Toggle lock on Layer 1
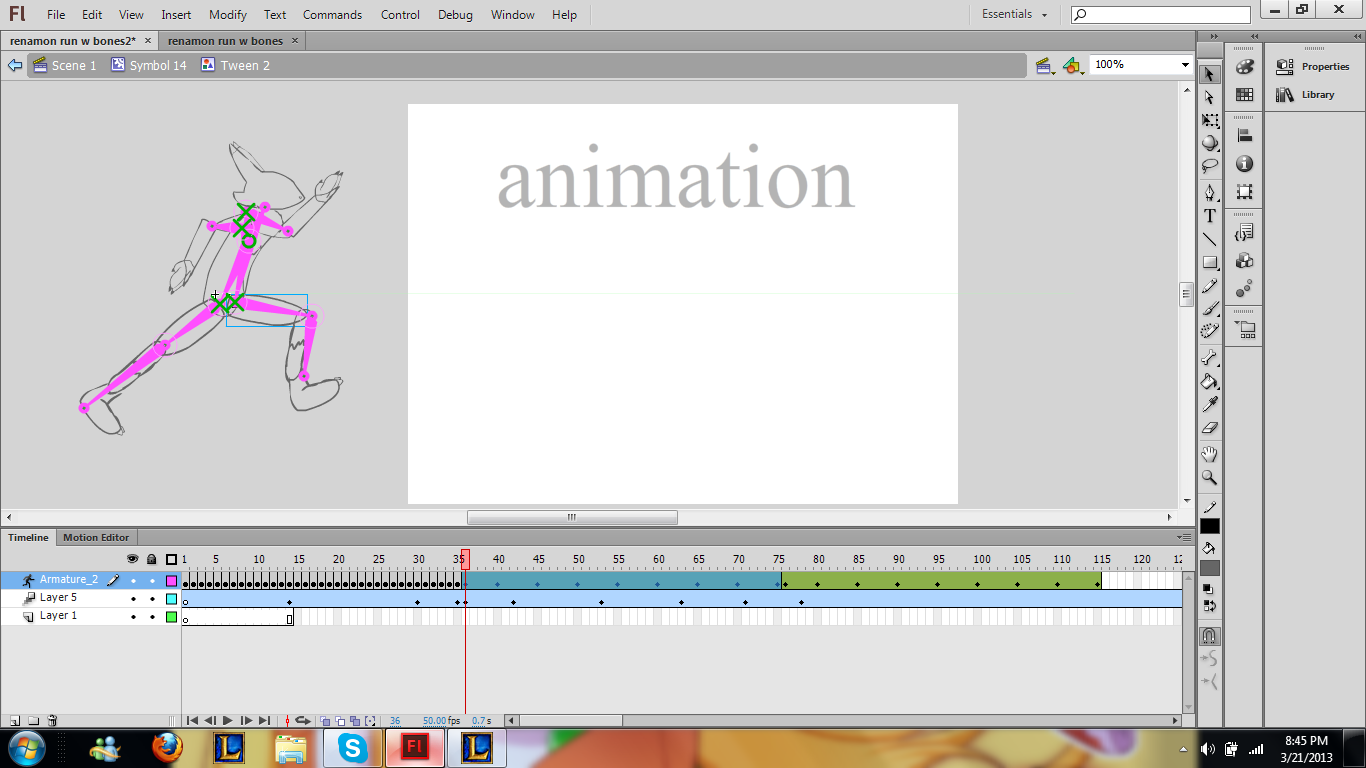1366x768 pixels. (152, 616)
